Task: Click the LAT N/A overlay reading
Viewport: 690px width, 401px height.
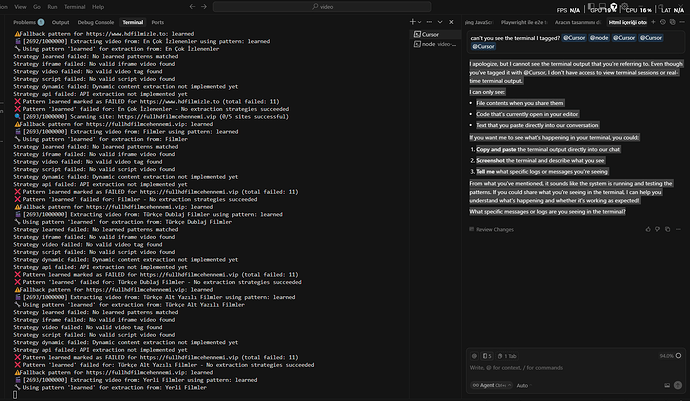Action: tap(672, 10)
